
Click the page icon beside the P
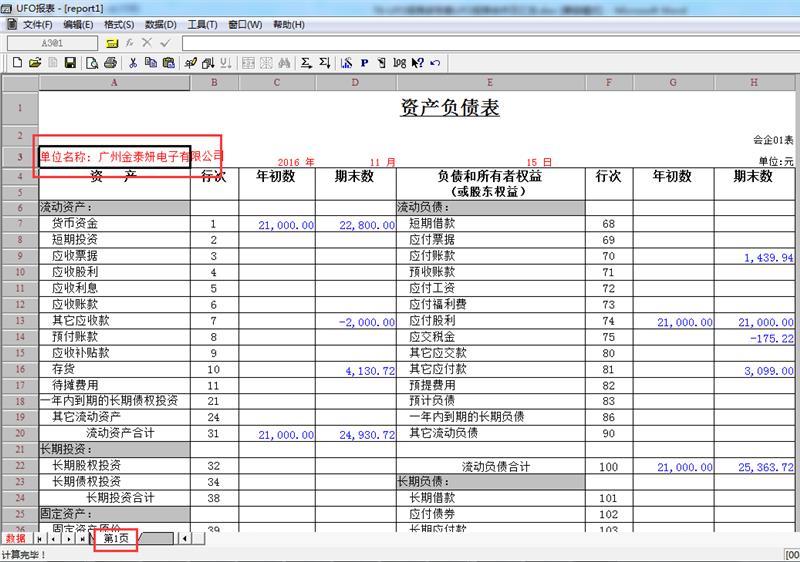point(382,63)
